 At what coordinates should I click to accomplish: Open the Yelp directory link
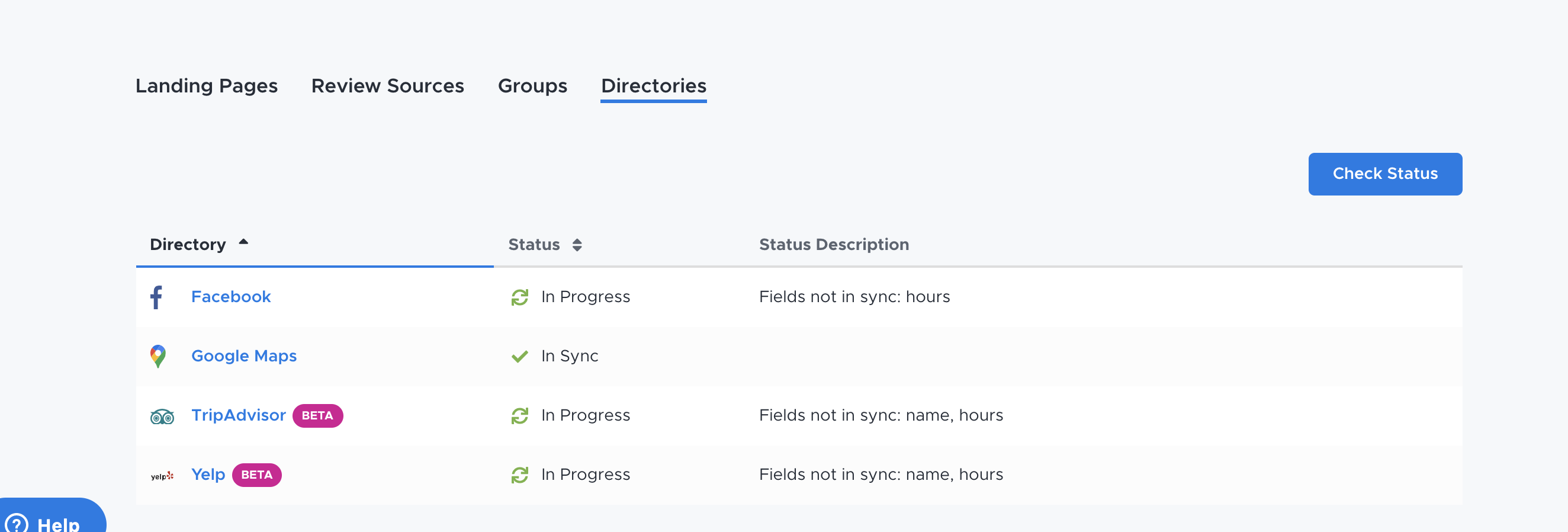click(x=208, y=475)
